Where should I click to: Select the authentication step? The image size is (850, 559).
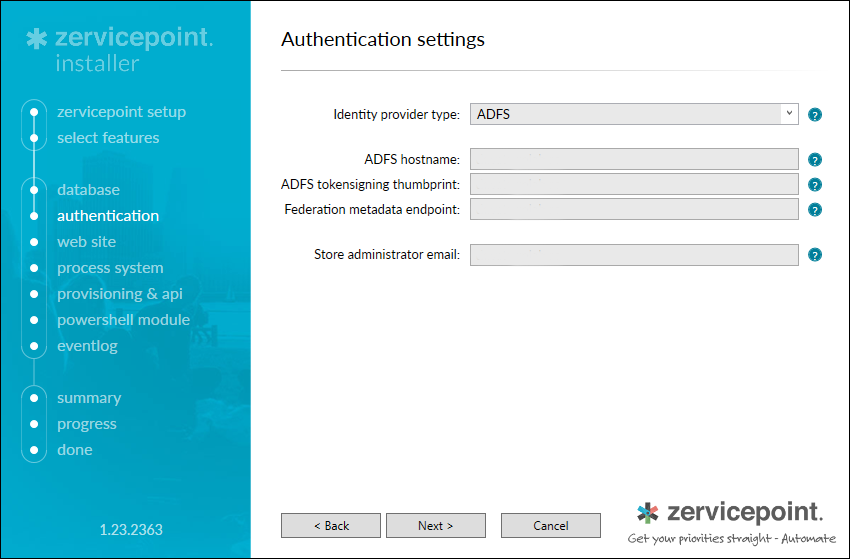(x=108, y=216)
